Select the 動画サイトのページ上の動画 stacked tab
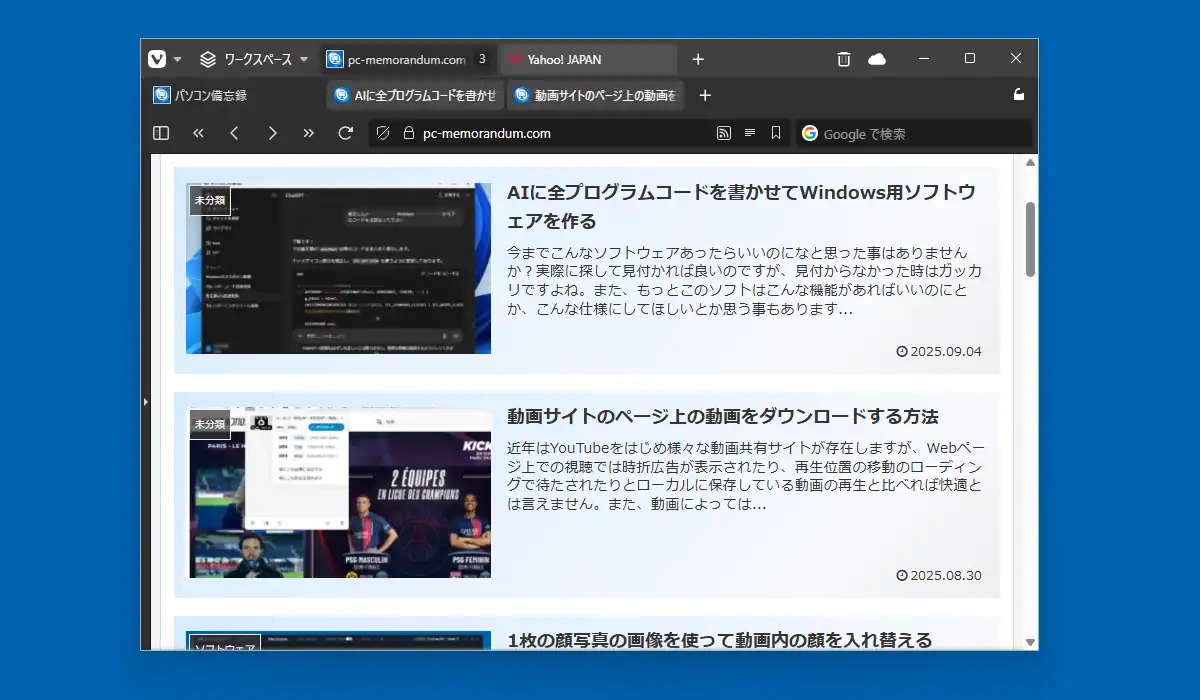Screen dimensions: 1200x700 (595, 96)
